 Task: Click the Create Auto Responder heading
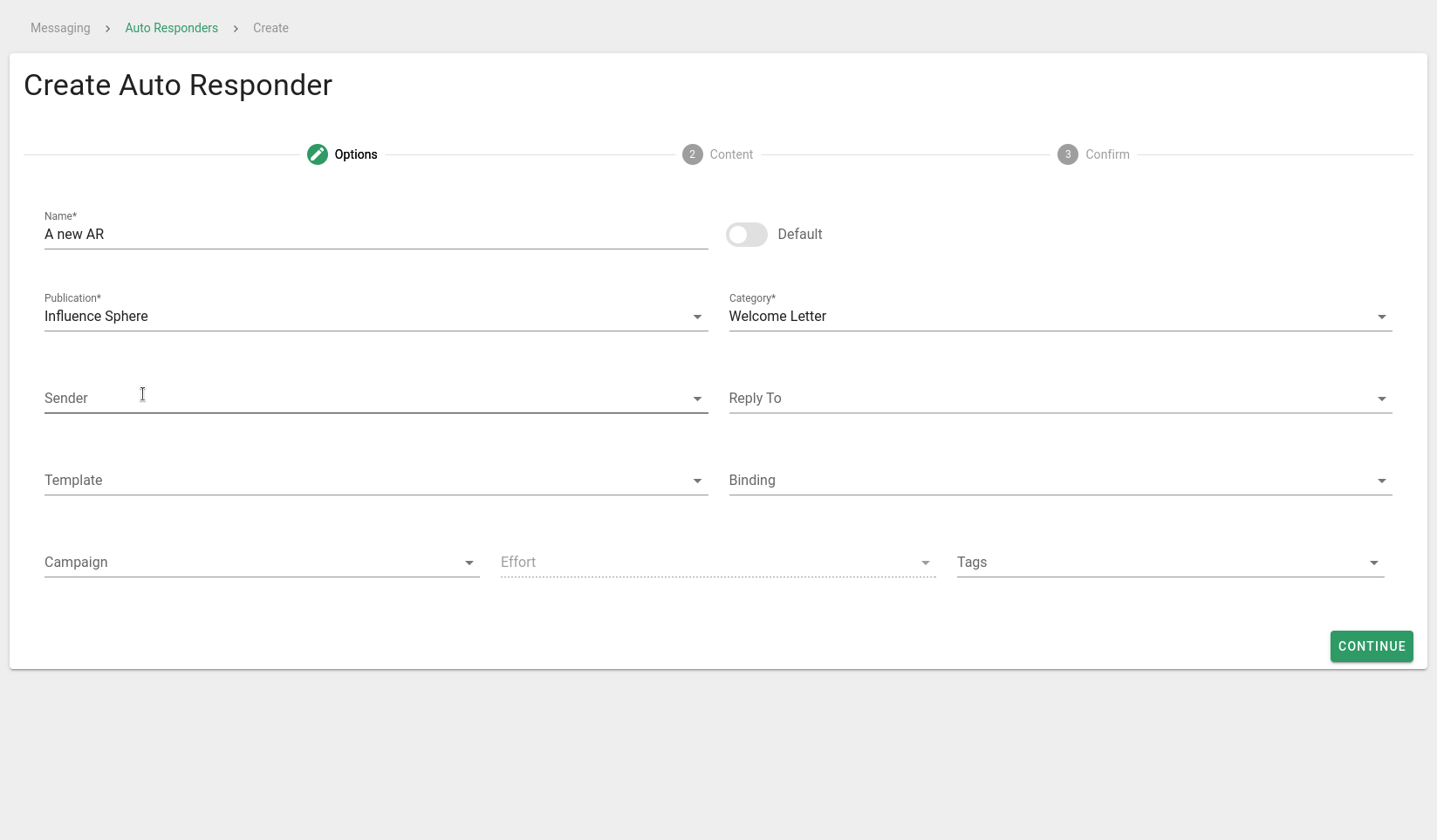[x=178, y=85]
